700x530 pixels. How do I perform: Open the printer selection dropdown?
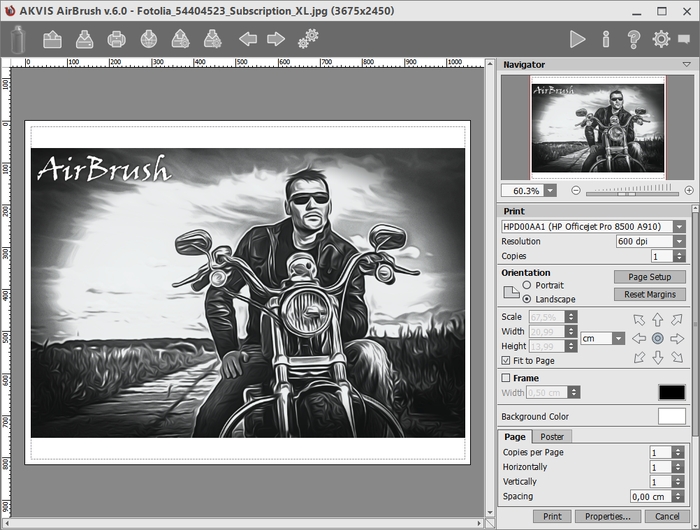pos(679,226)
